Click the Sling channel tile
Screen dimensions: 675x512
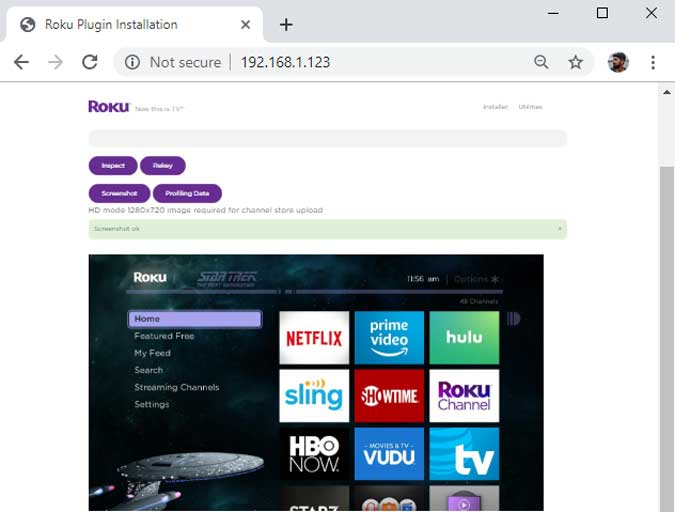[x=314, y=396]
